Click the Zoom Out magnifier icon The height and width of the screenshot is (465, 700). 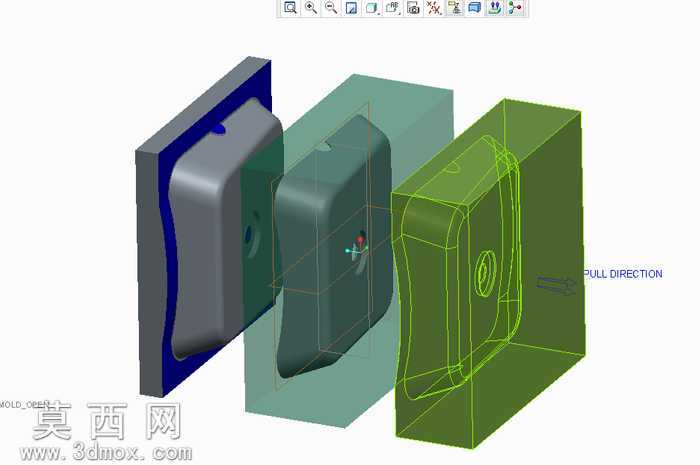tap(331, 8)
